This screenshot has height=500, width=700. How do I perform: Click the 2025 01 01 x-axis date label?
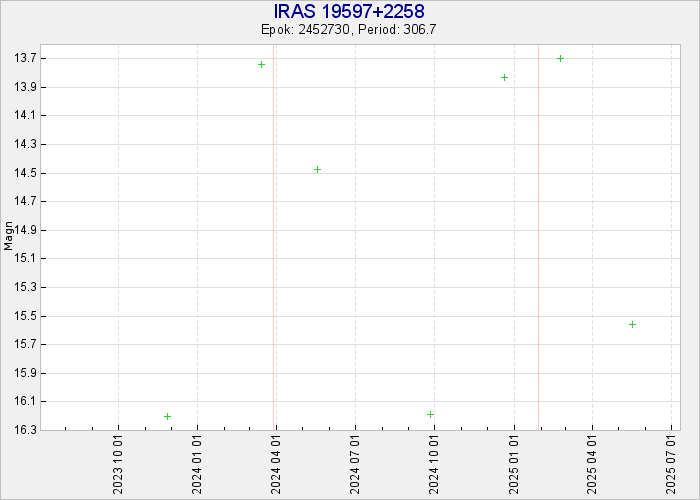pos(515,463)
